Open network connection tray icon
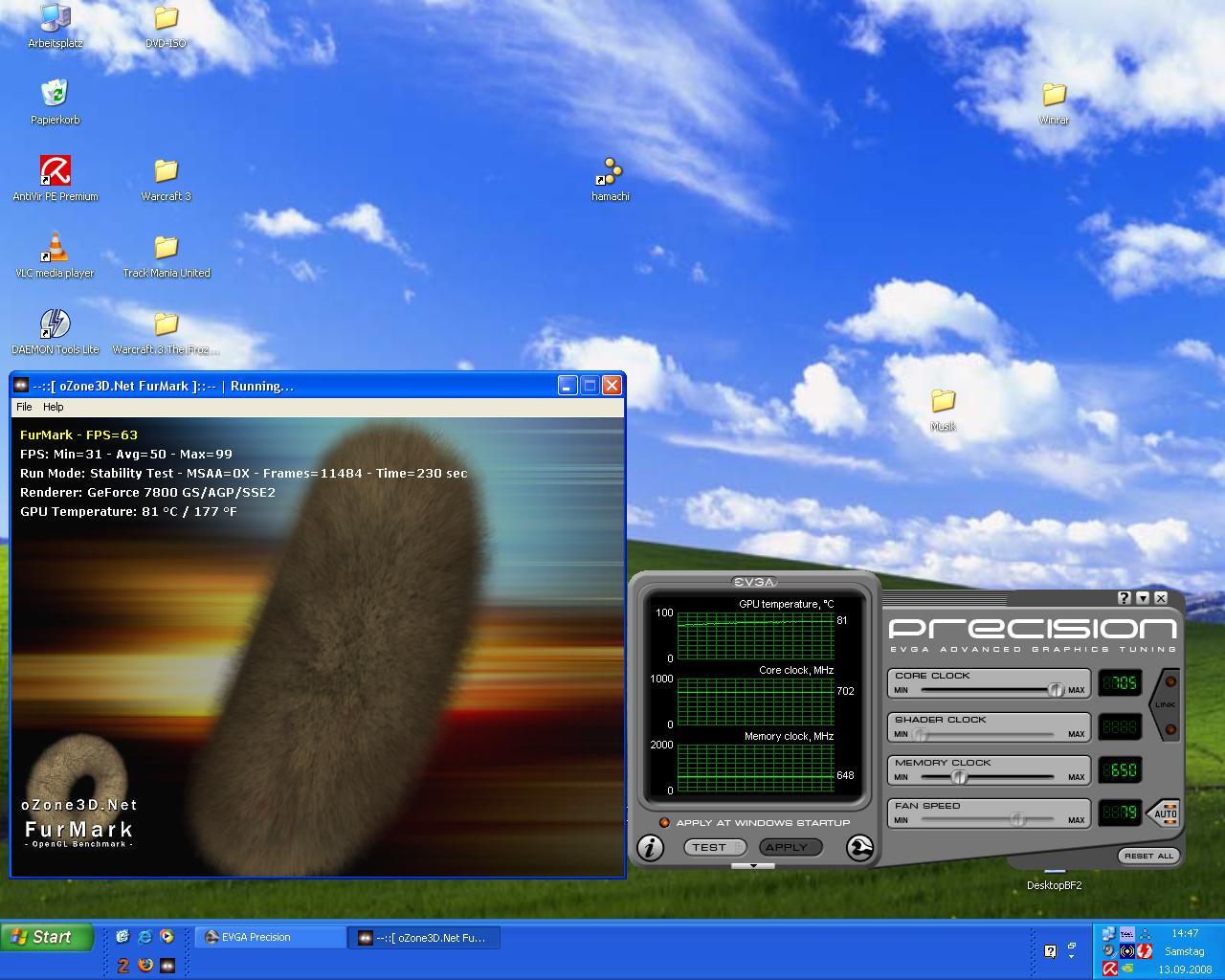This screenshot has height=980, width=1225. 1108,934
